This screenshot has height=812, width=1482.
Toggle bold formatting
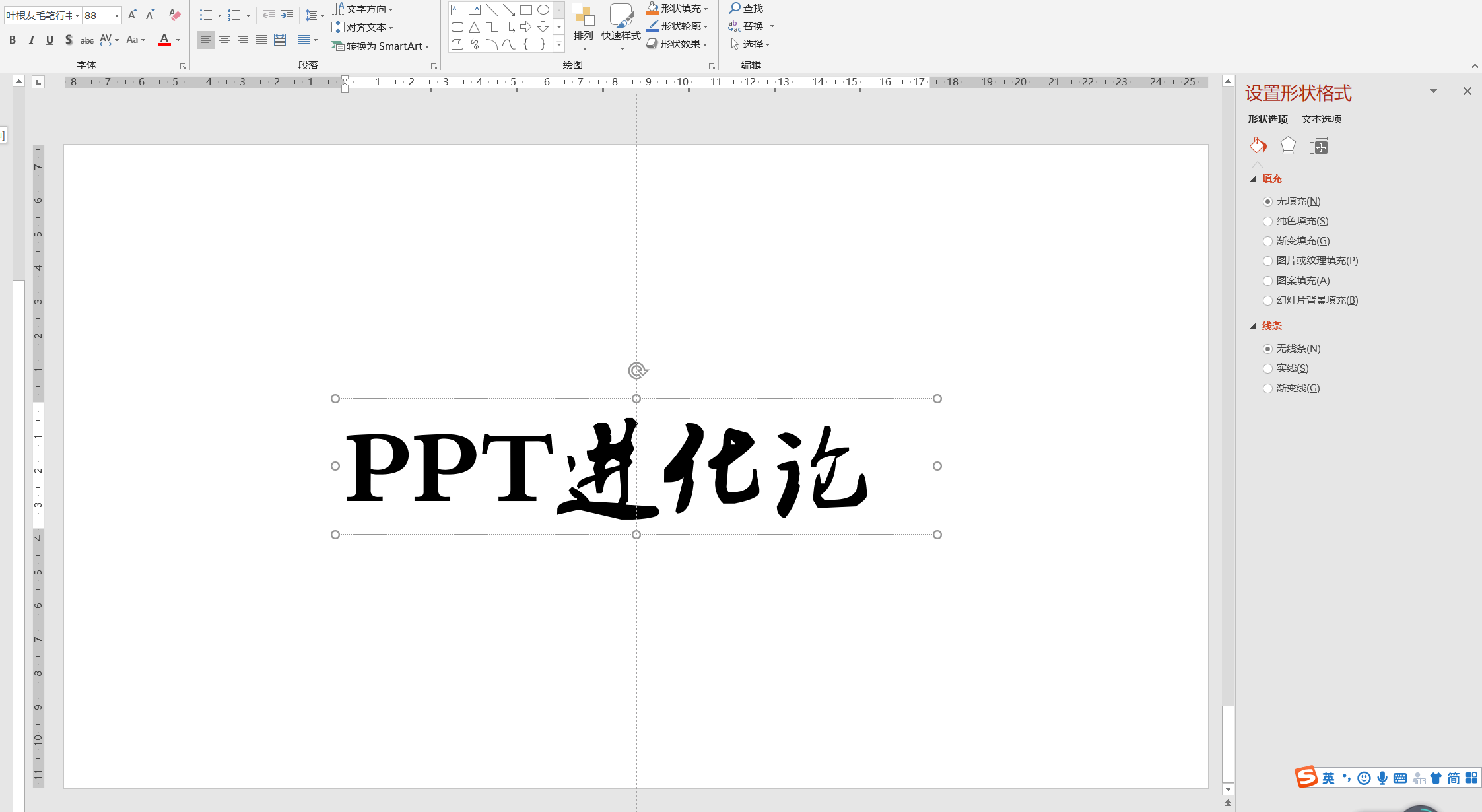(x=13, y=40)
